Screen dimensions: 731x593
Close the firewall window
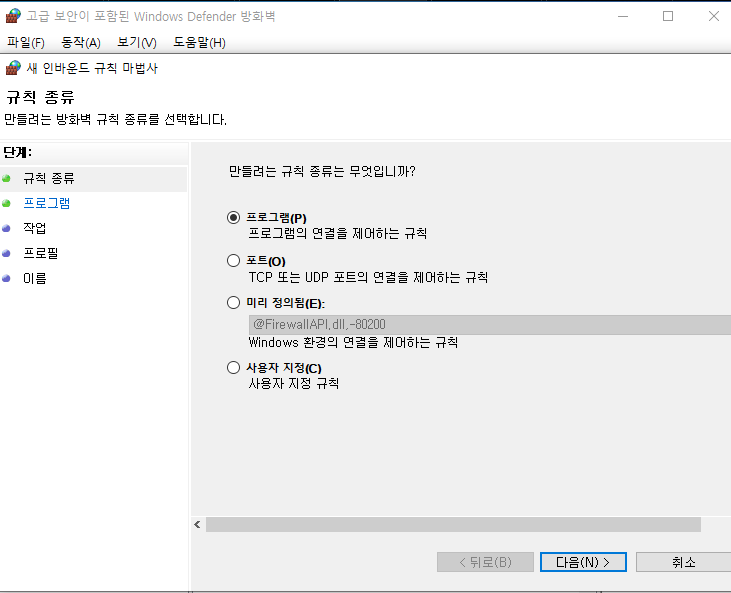[x=713, y=16]
